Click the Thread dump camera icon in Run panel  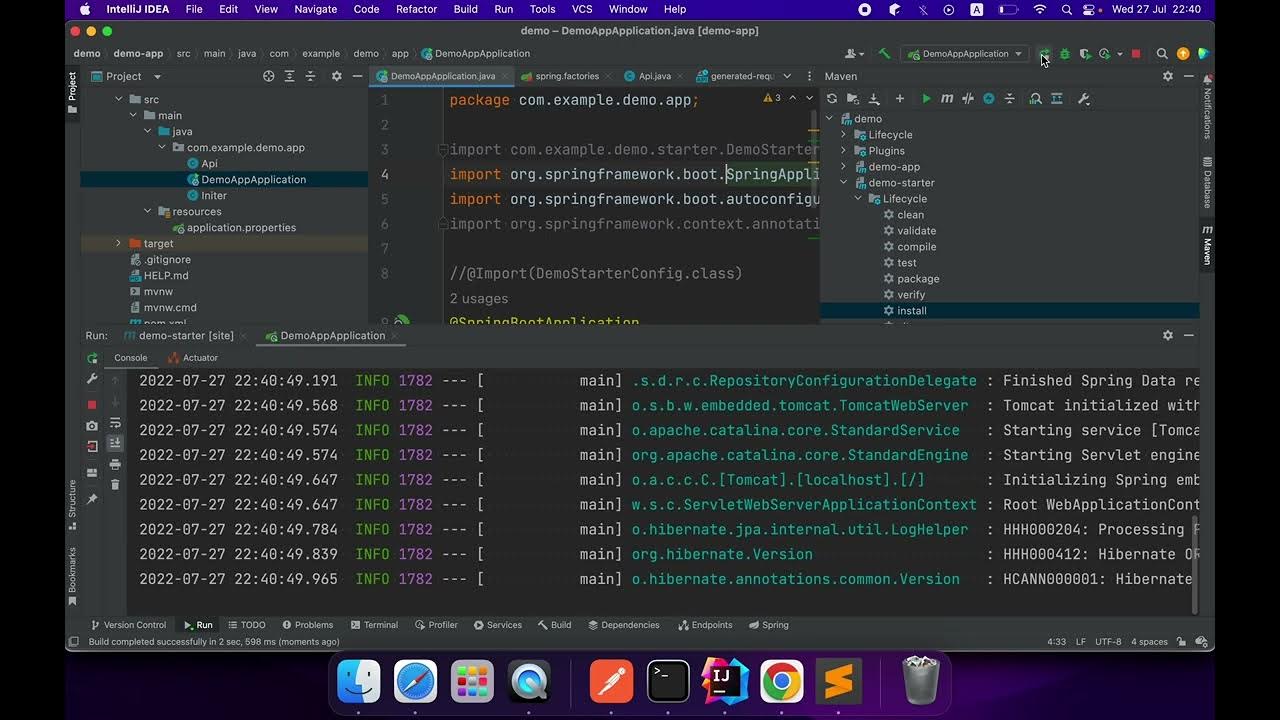(92, 426)
